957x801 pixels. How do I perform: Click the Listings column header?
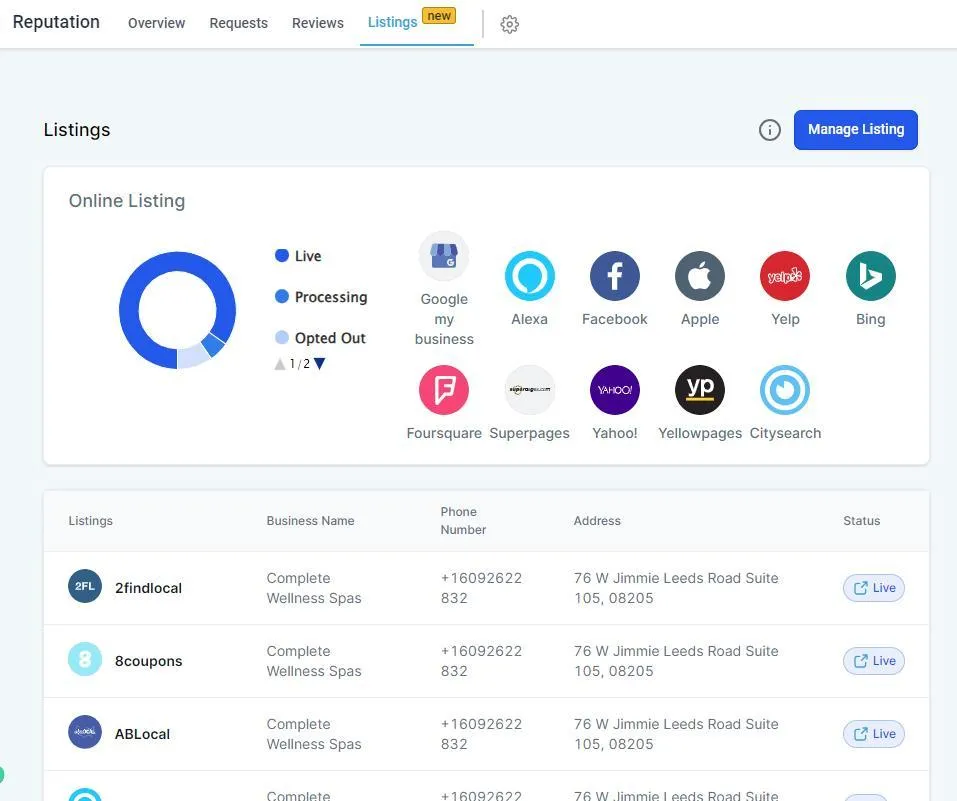coord(90,521)
